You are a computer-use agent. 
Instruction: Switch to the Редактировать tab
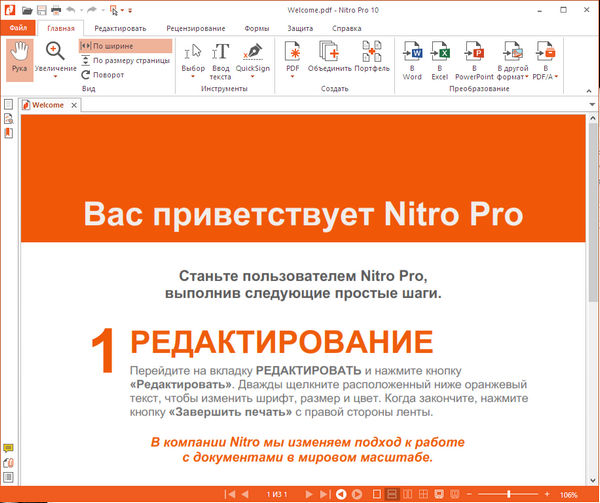coord(120,28)
